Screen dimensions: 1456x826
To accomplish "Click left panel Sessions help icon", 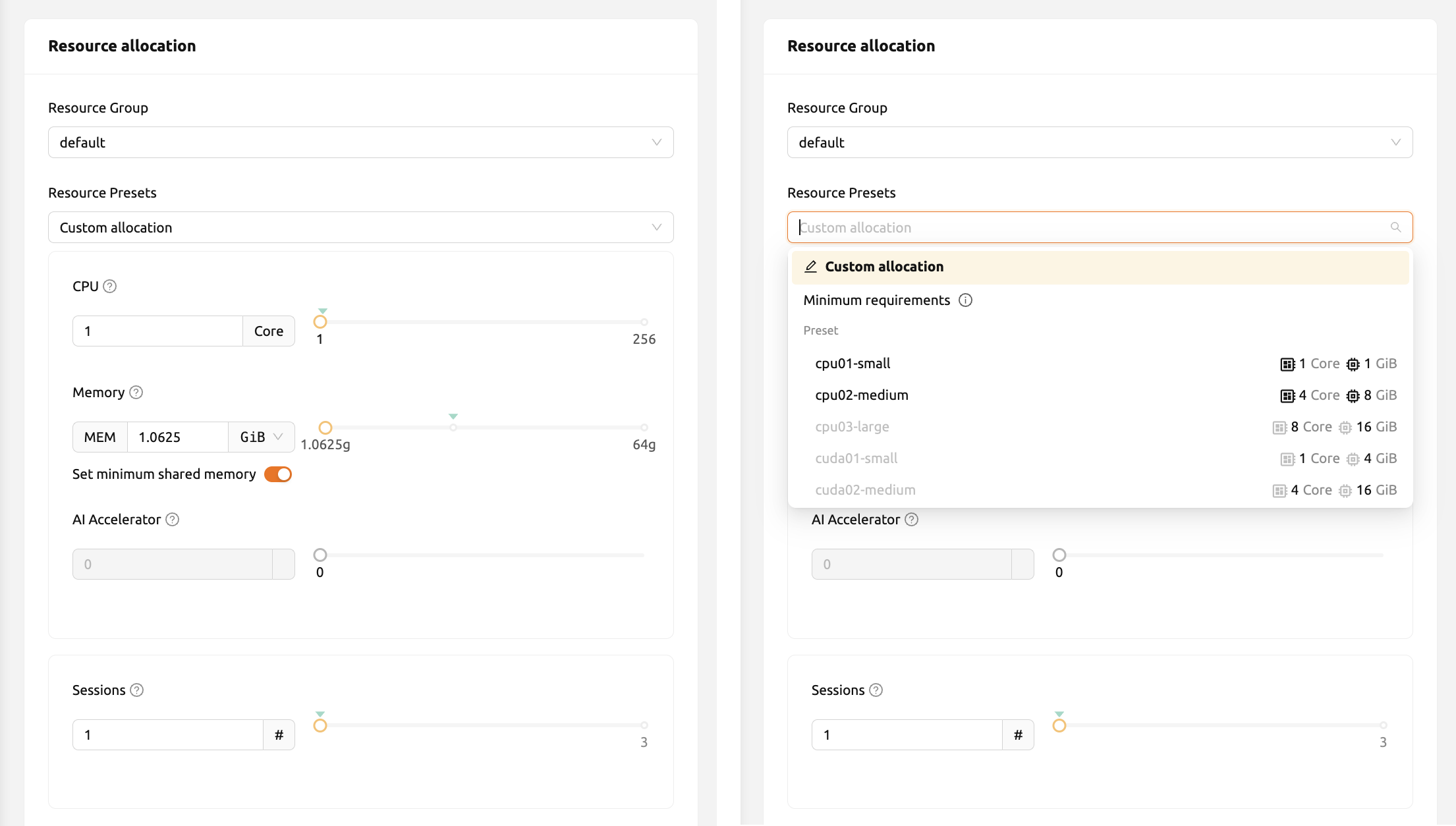I will tap(136, 690).
